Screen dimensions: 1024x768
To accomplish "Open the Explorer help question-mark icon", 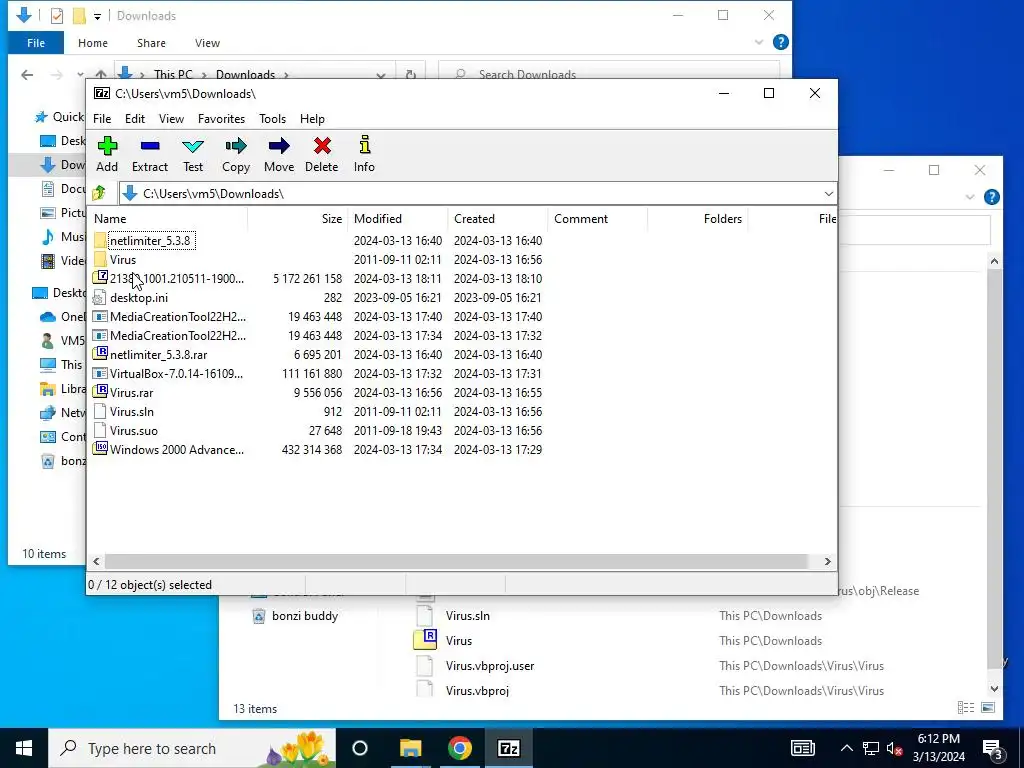I will click(780, 42).
